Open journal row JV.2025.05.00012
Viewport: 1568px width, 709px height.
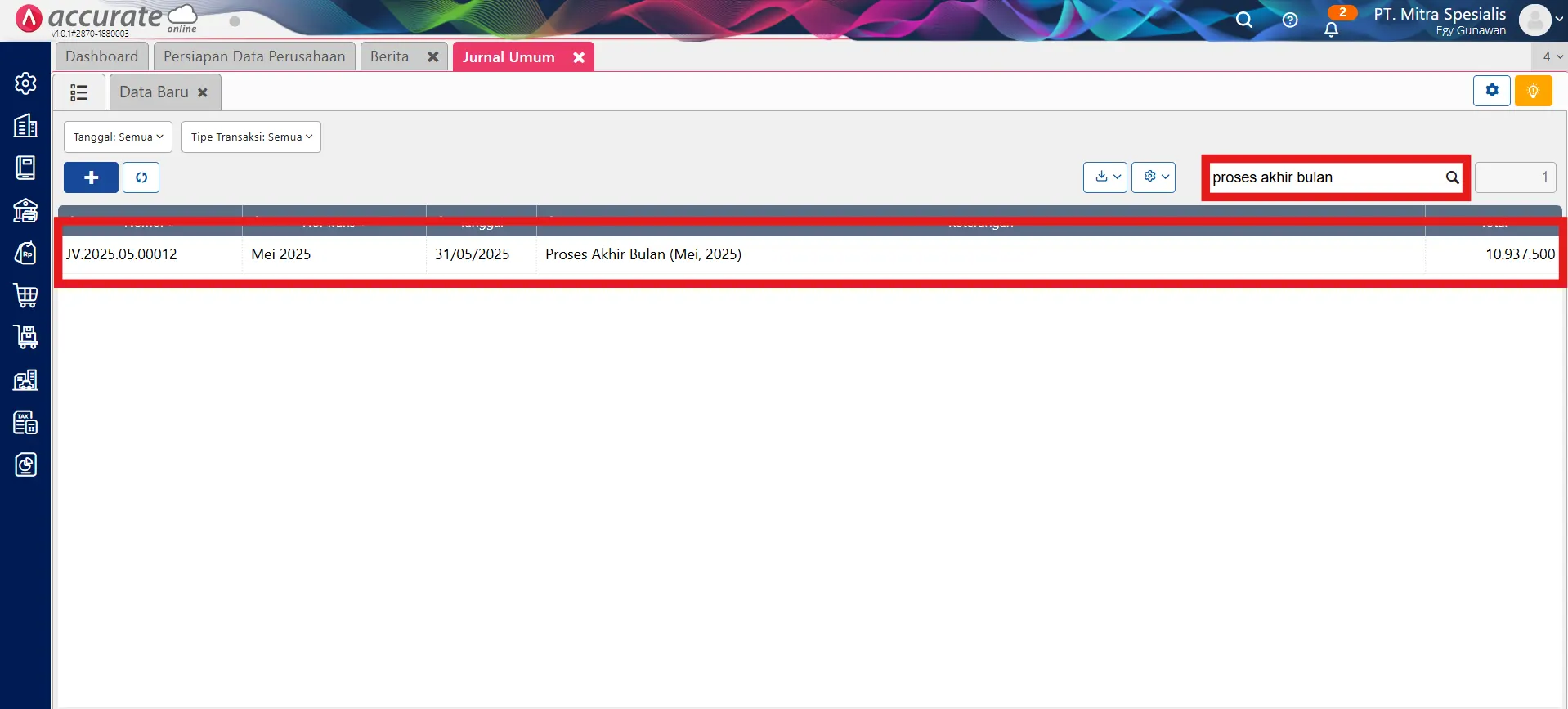coord(122,254)
